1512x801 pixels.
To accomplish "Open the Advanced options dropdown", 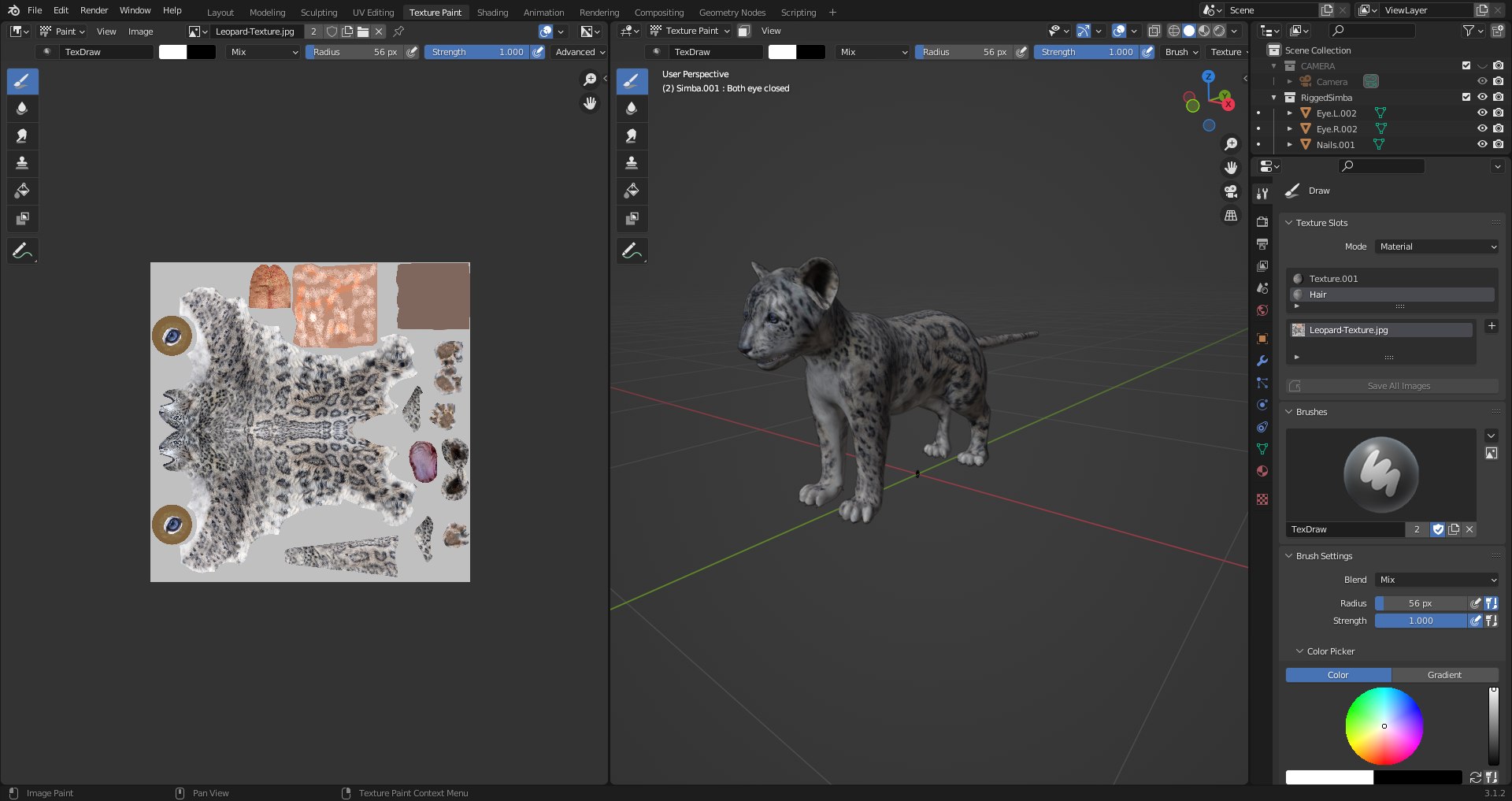I will (x=580, y=52).
